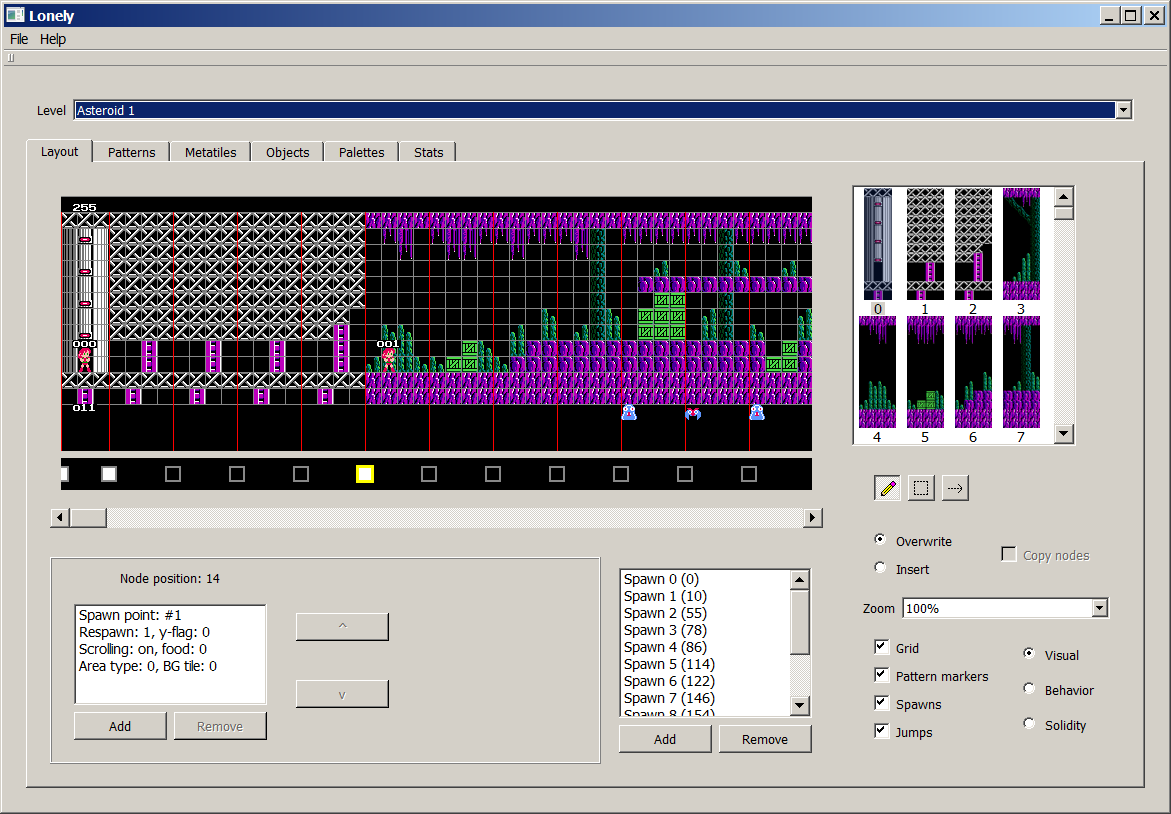Select pattern thumbnail number 5
The image size is (1171, 814).
click(925, 372)
